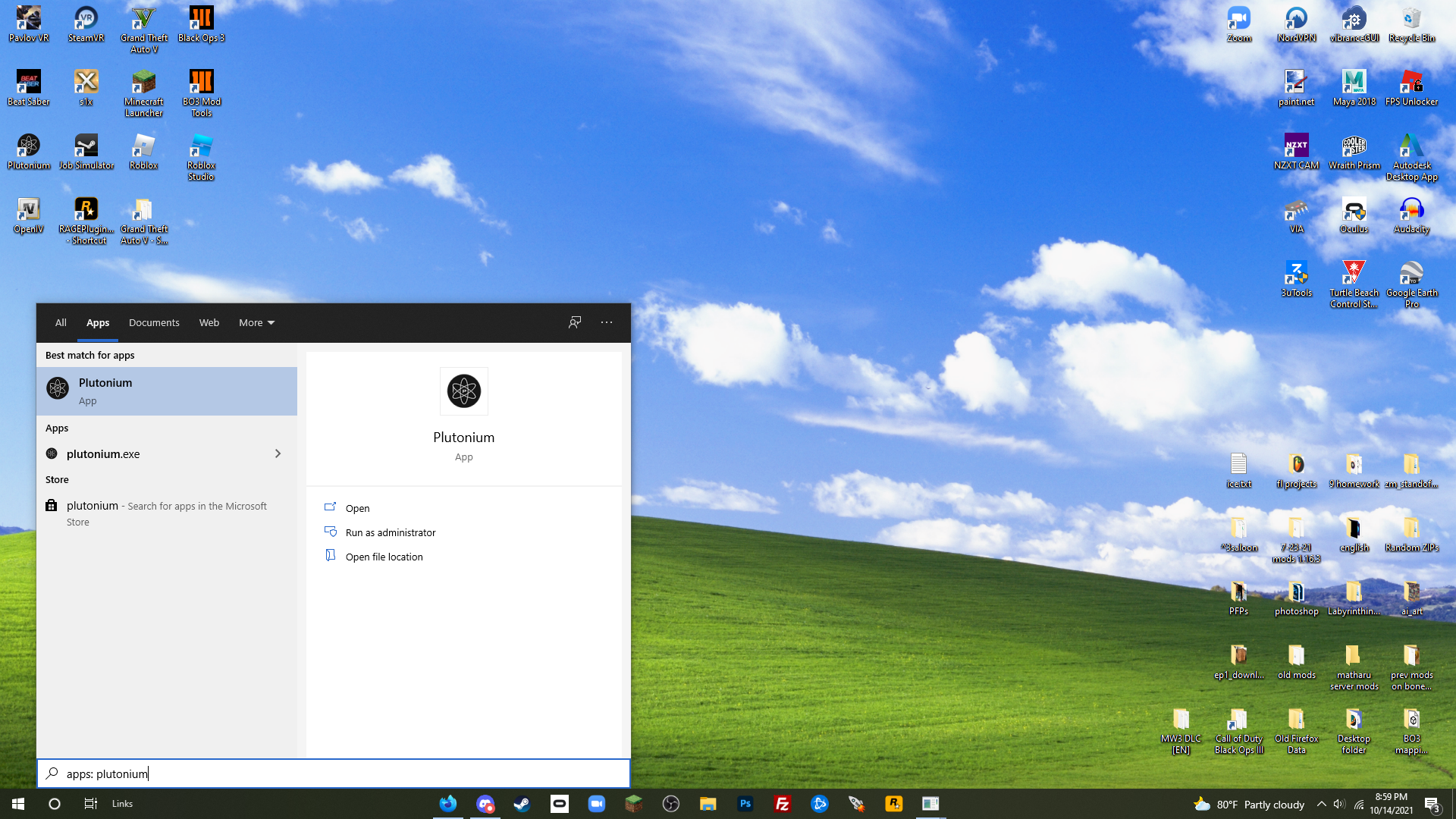This screenshot has height=819, width=1456.
Task: Click the Windows Start button
Action: [18, 804]
